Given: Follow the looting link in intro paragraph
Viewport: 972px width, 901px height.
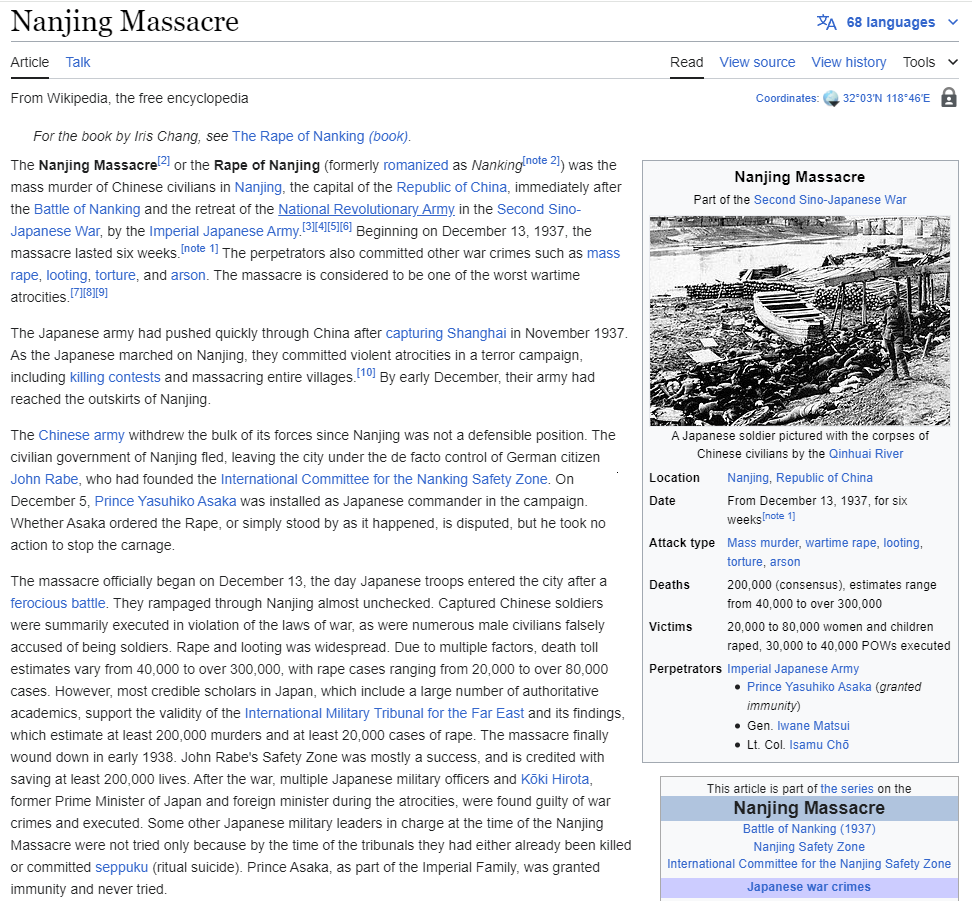Looking at the screenshot, I should [67, 275].
